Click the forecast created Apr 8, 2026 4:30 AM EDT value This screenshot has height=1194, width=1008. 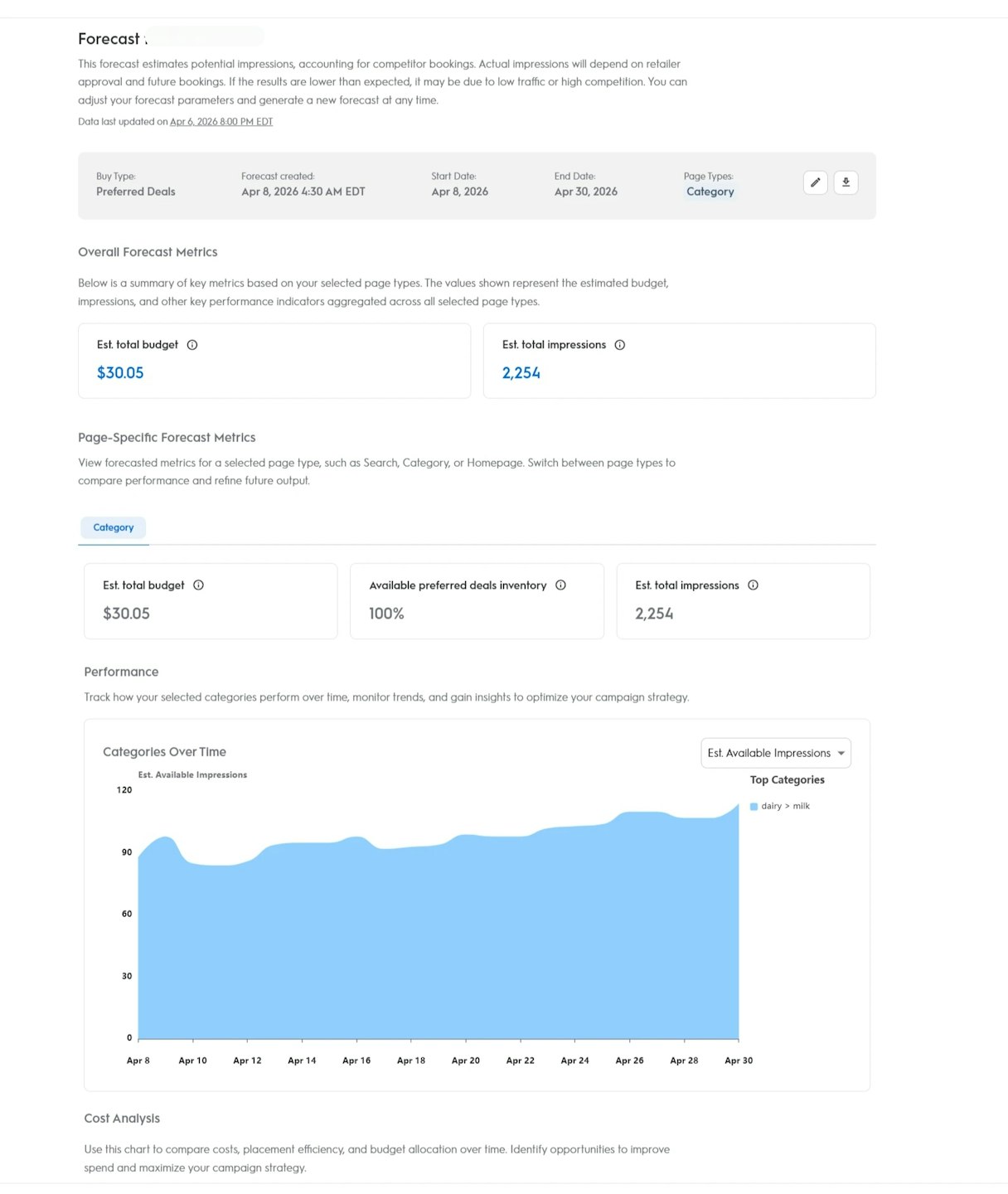(303, 192)
